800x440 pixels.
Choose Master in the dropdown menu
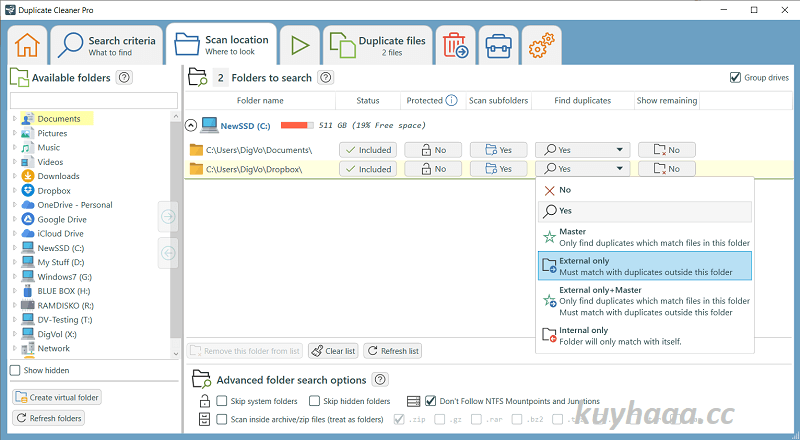(x=645, y=237)
